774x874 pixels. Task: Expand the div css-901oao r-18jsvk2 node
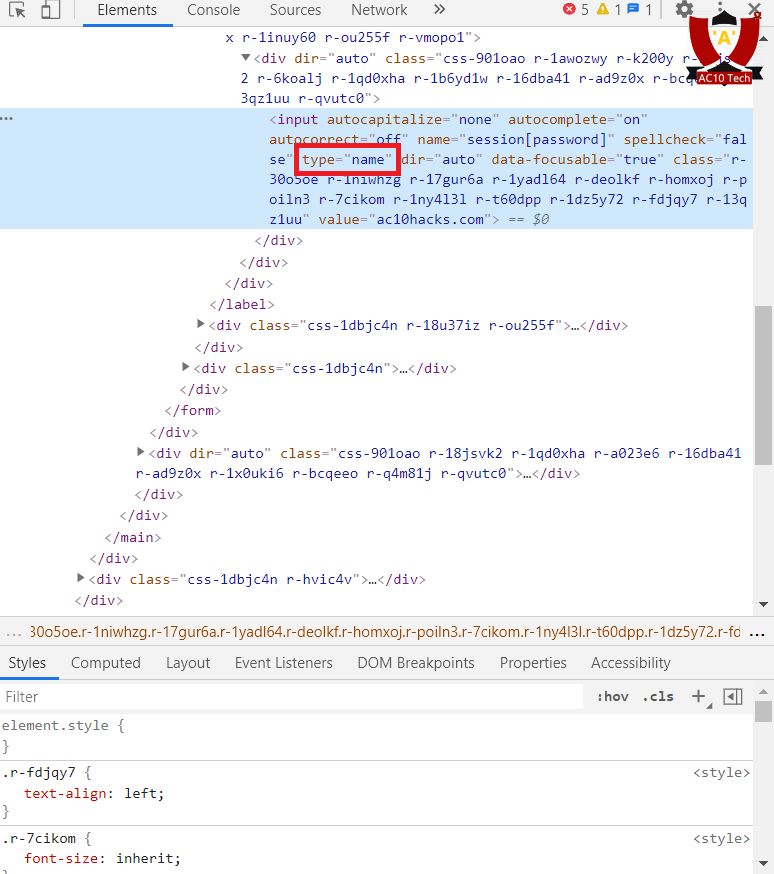click(140, 452)
